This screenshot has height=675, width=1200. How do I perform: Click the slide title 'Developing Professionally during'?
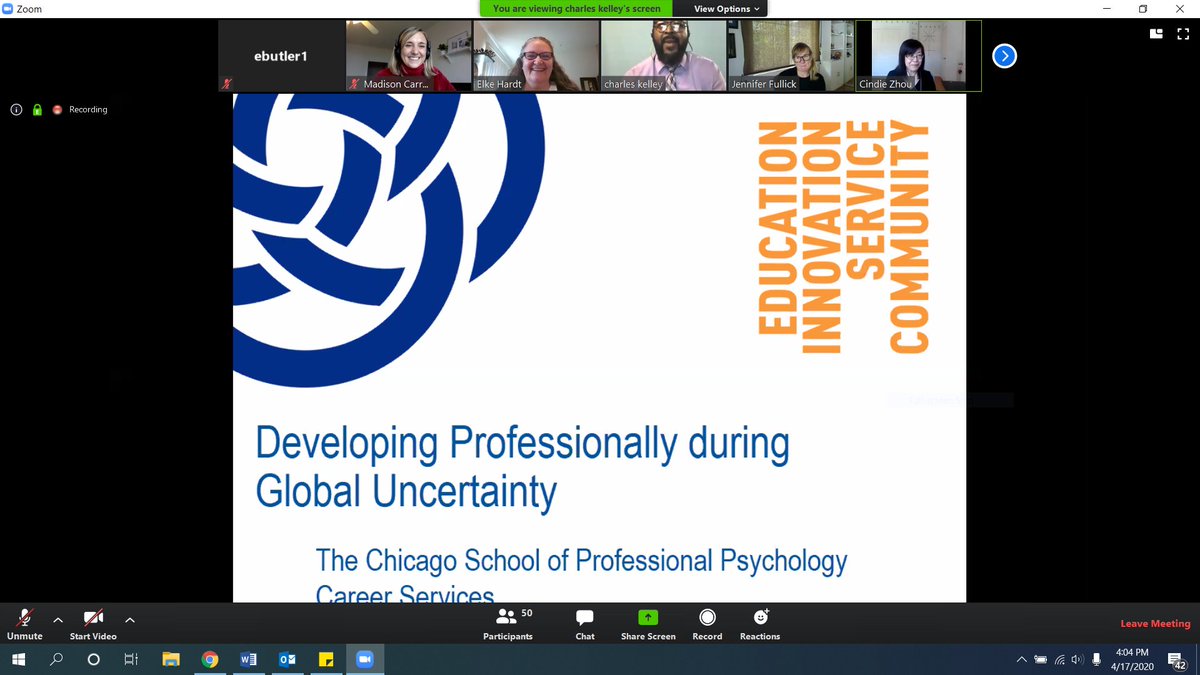tap(522, 444)
